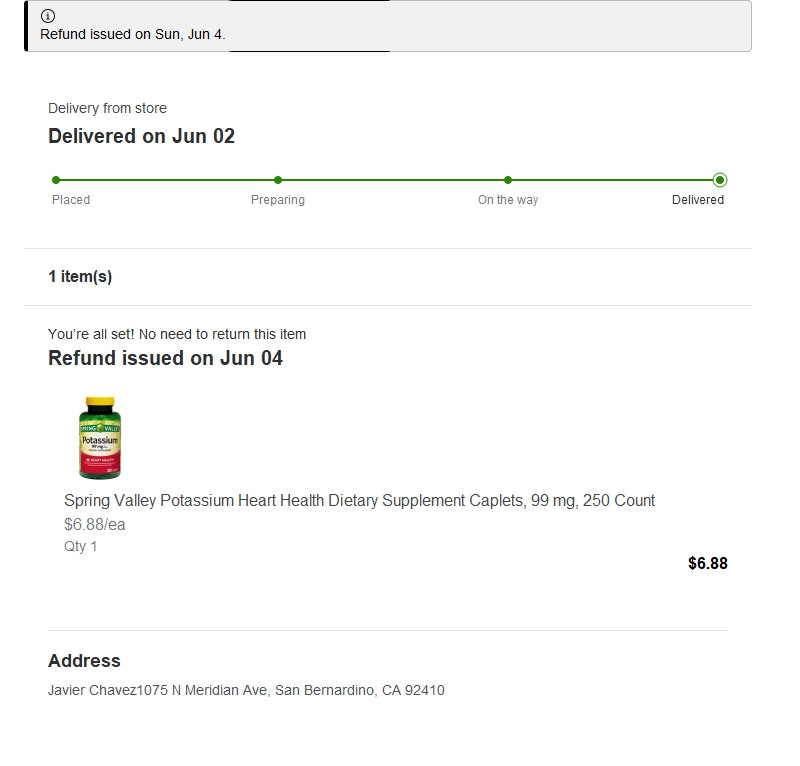The image size is (800, 766).
Task: Click the "Refund issued on Sun, Jun 4." banner text
Action: 133,34
